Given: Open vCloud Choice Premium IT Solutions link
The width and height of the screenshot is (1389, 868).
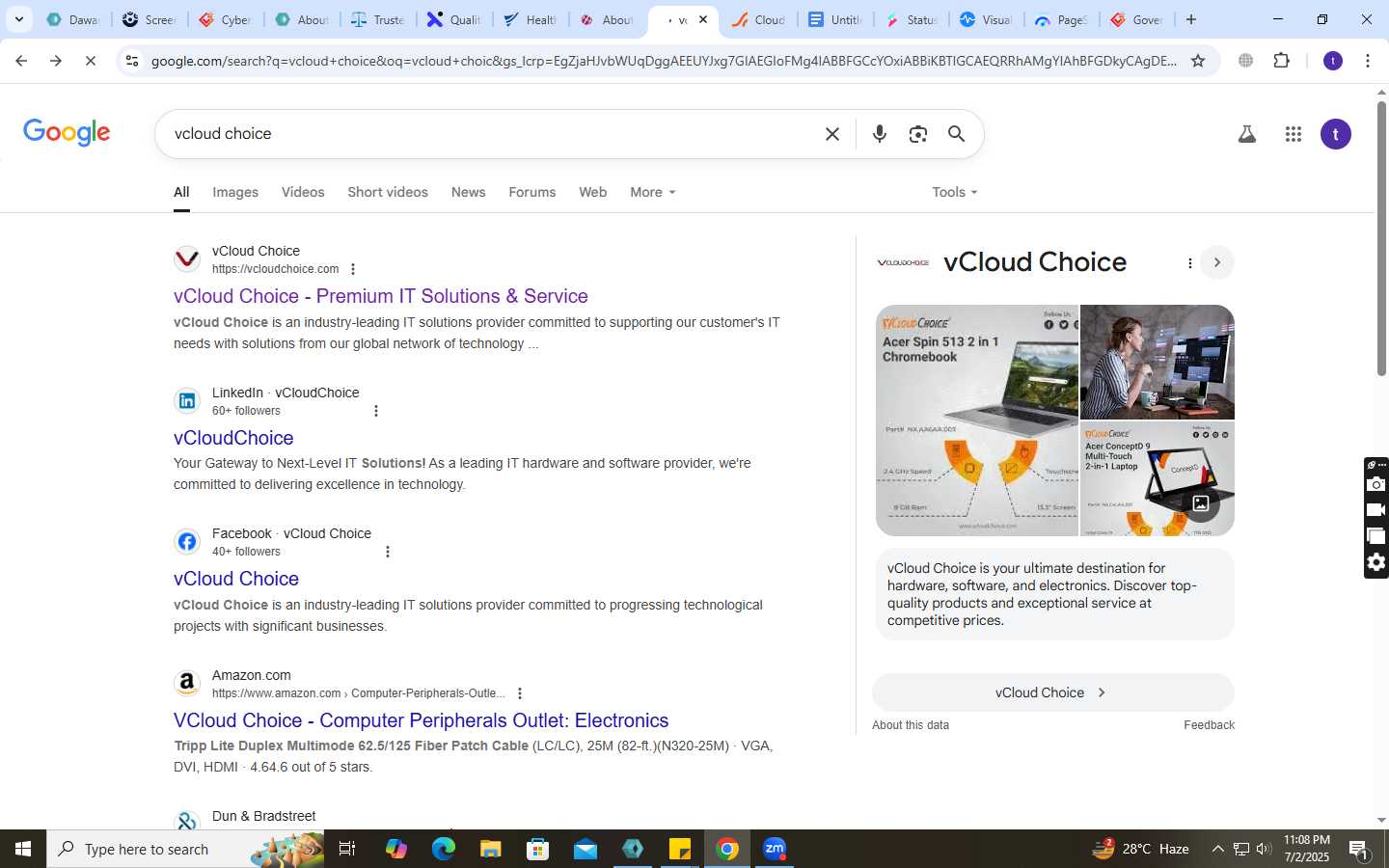Looking at the screenshot, I should [x=381, y=296].
